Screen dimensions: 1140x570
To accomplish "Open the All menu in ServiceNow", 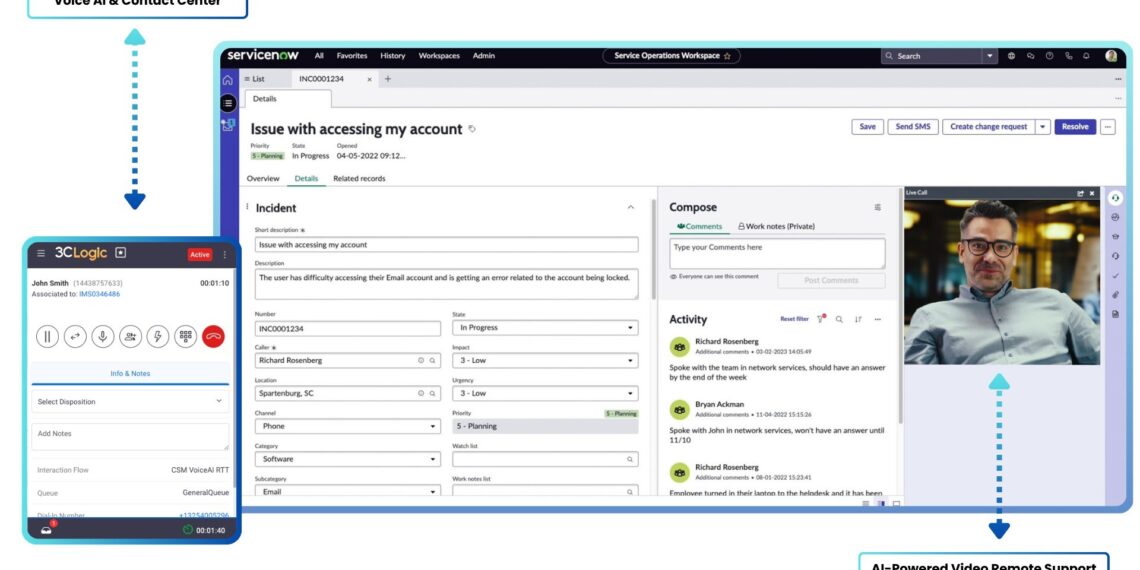I will pos(319,55).
